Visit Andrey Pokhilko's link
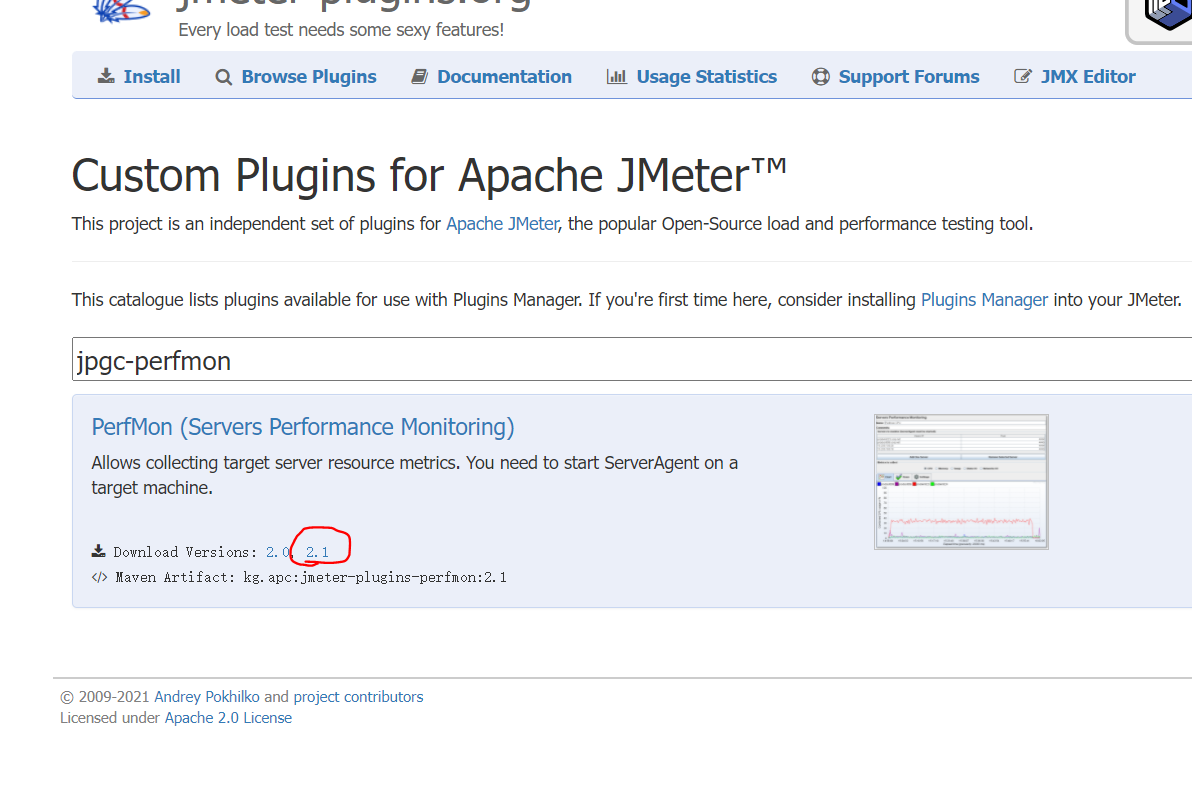Screen dimensions: 1192x801 (x=207, y=697)
